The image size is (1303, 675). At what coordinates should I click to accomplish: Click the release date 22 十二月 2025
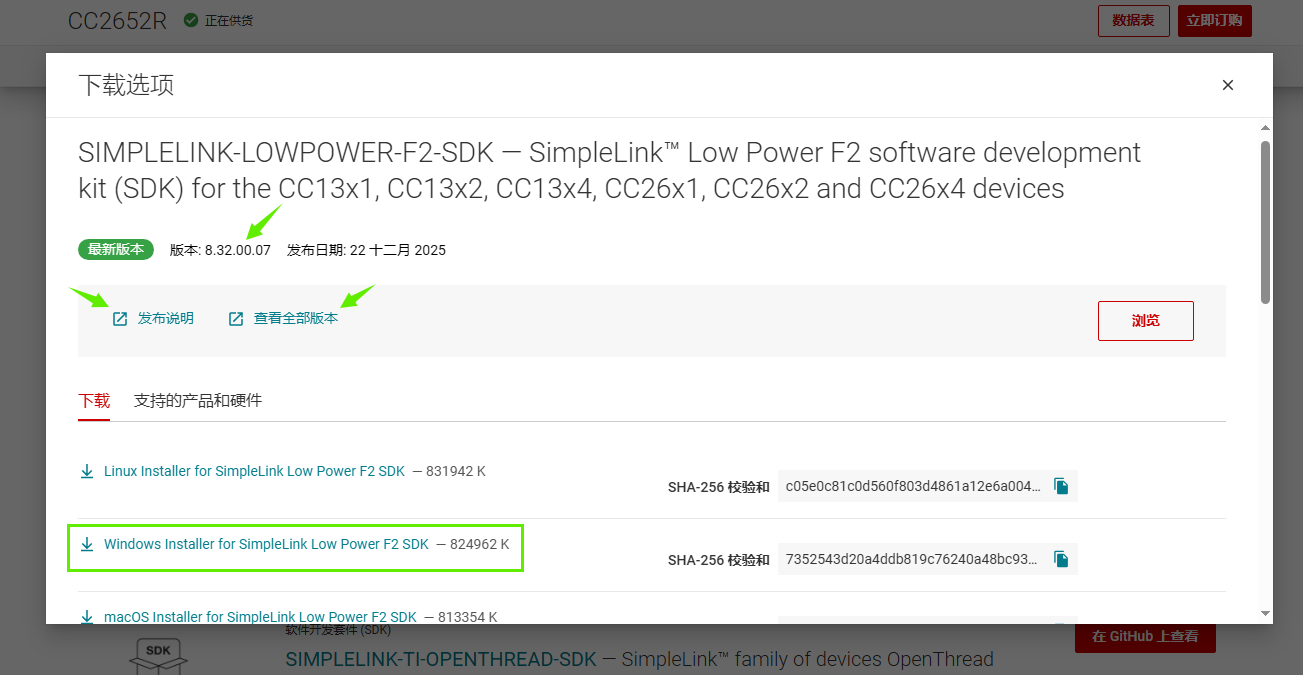point(397,250)
